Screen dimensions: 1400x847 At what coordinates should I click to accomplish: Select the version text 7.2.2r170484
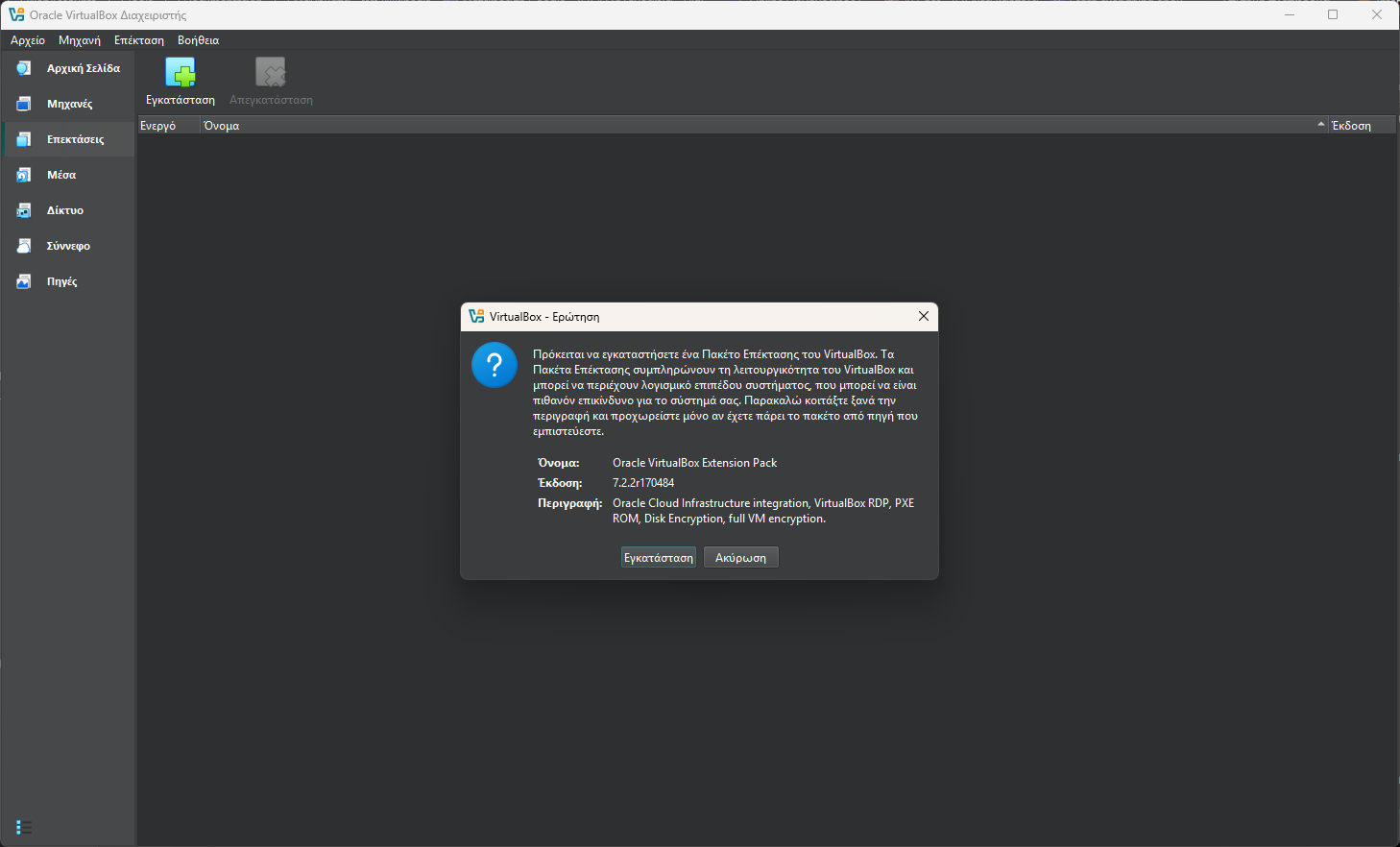click(643, 483)
